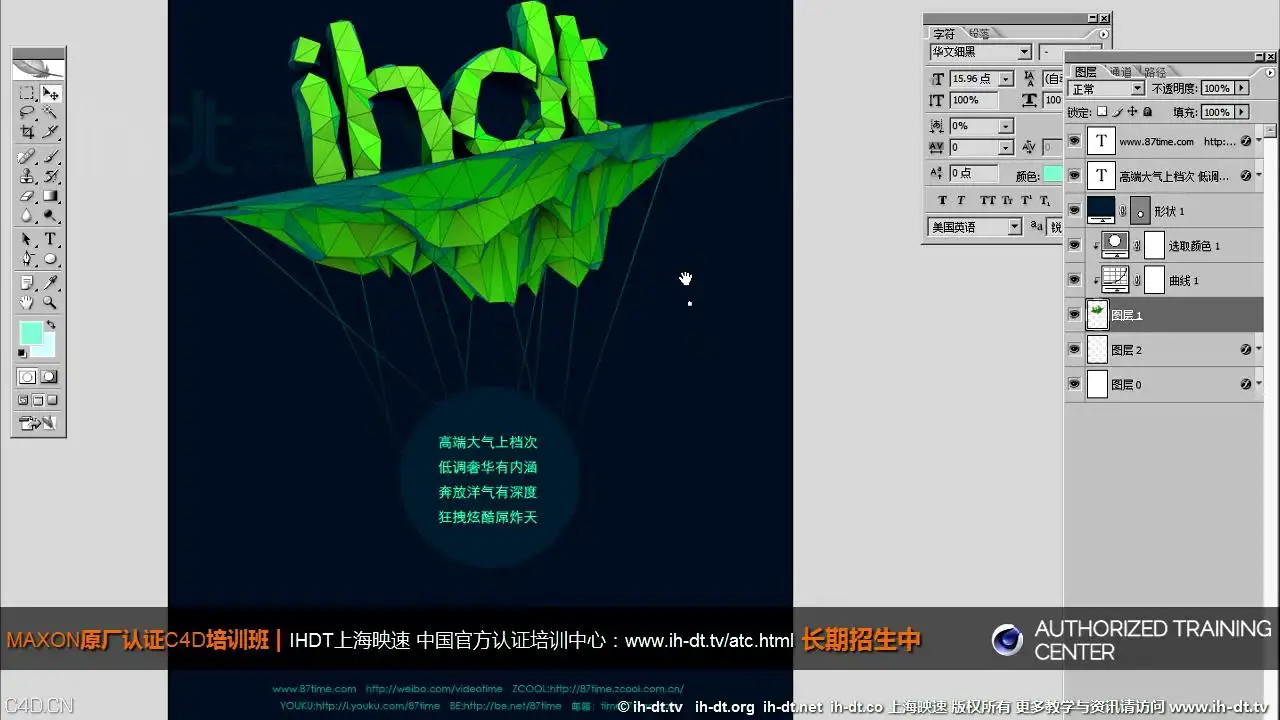Select the Zoom magnifier tool

pyautogui.click(x=50, y=302)
